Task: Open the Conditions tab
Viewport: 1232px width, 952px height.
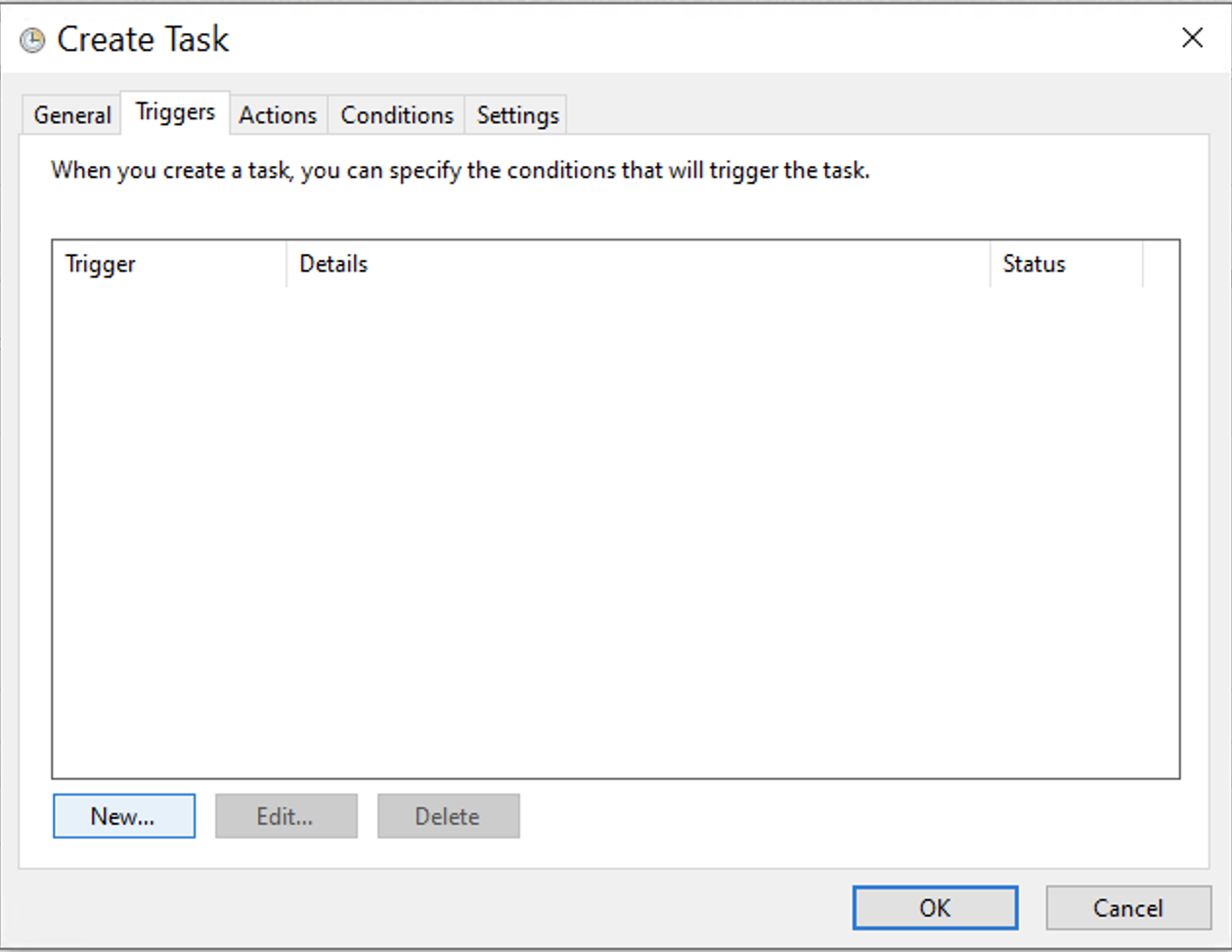Action: pyautogui.click(x=395, y=114)
